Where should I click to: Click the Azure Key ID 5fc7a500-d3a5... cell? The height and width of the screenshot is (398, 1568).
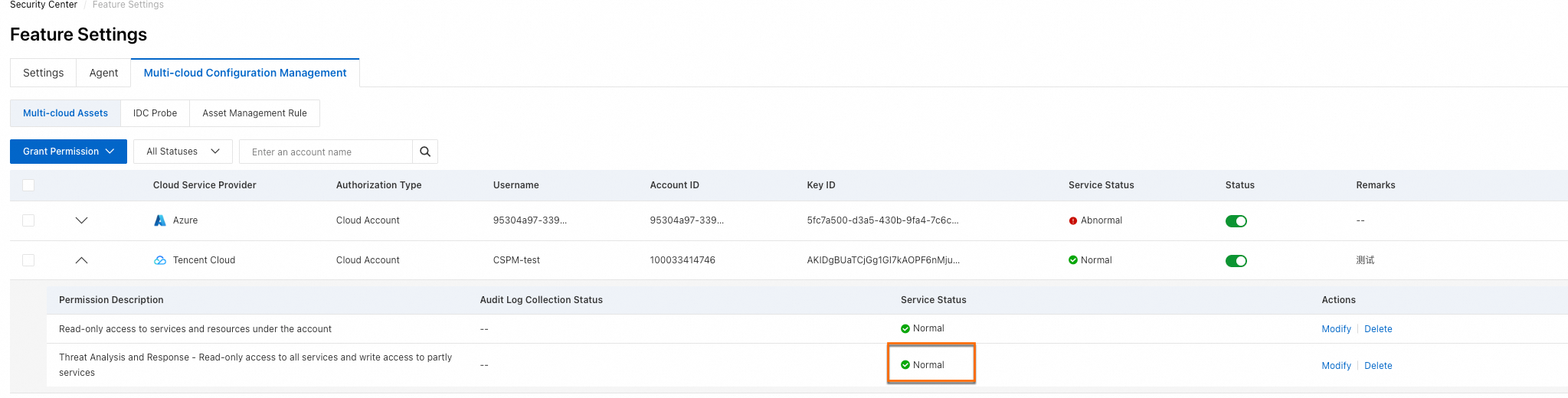882,220
